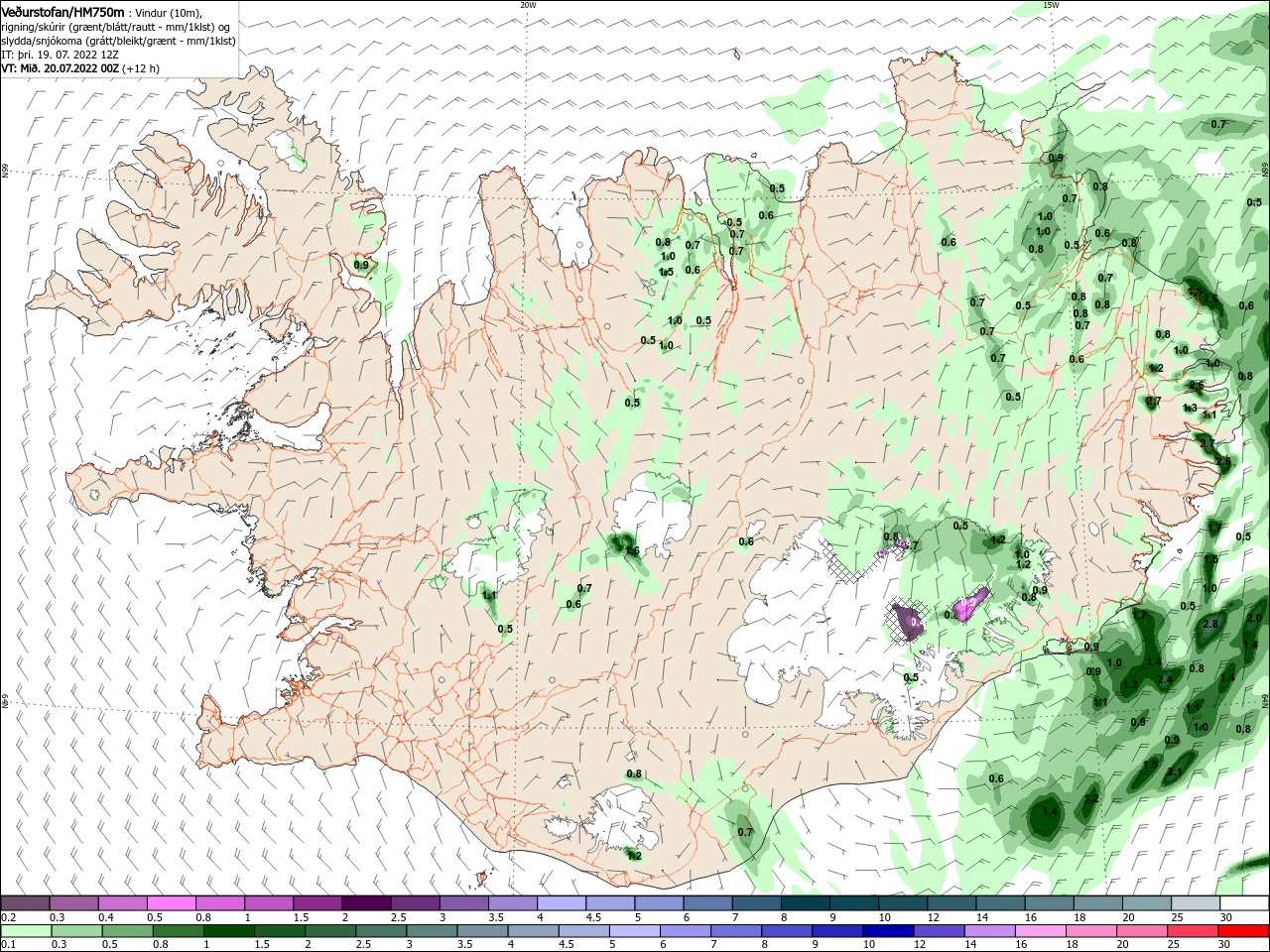
Task: Click the underlined '0.5' value in north Iceland
Action: [703, 320]
